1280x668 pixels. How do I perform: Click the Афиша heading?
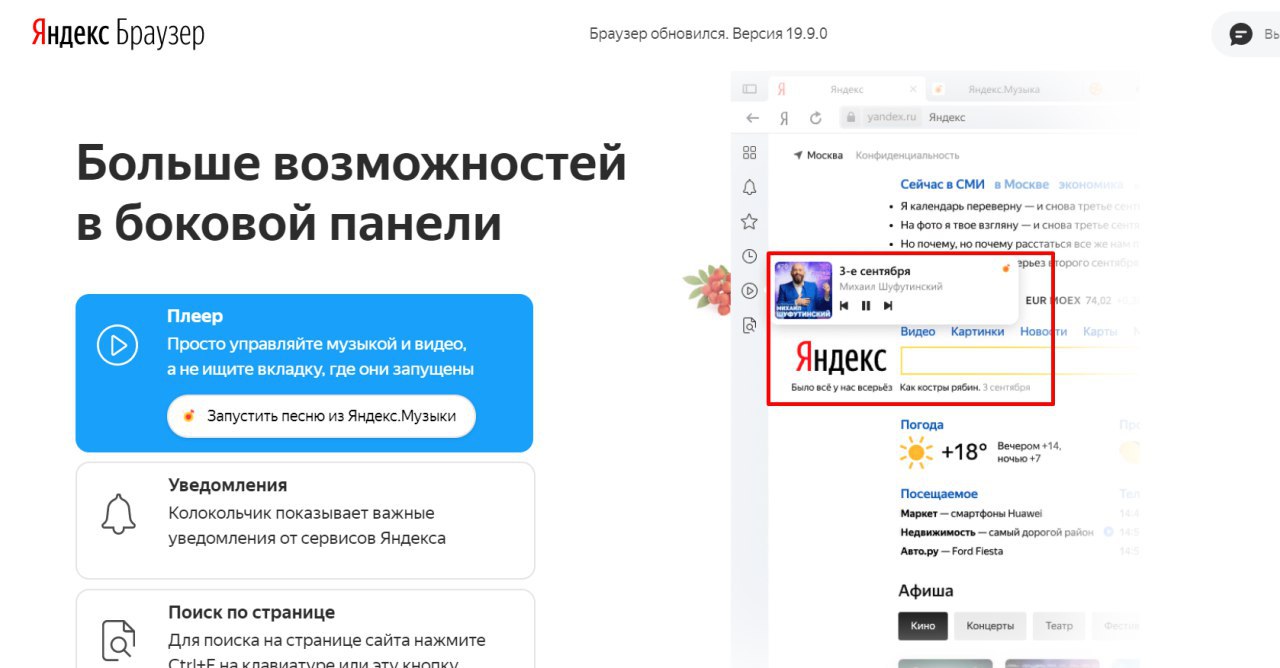(x=926, y=590)
